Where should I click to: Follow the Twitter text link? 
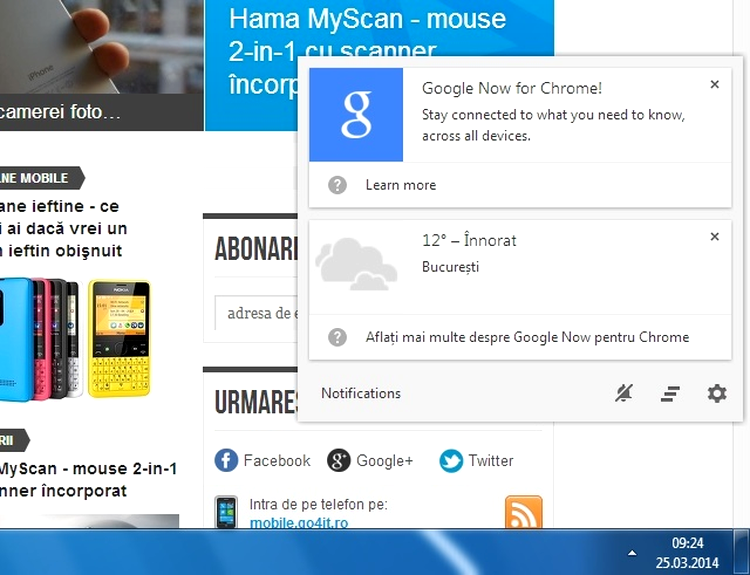[x=491, y=460]
